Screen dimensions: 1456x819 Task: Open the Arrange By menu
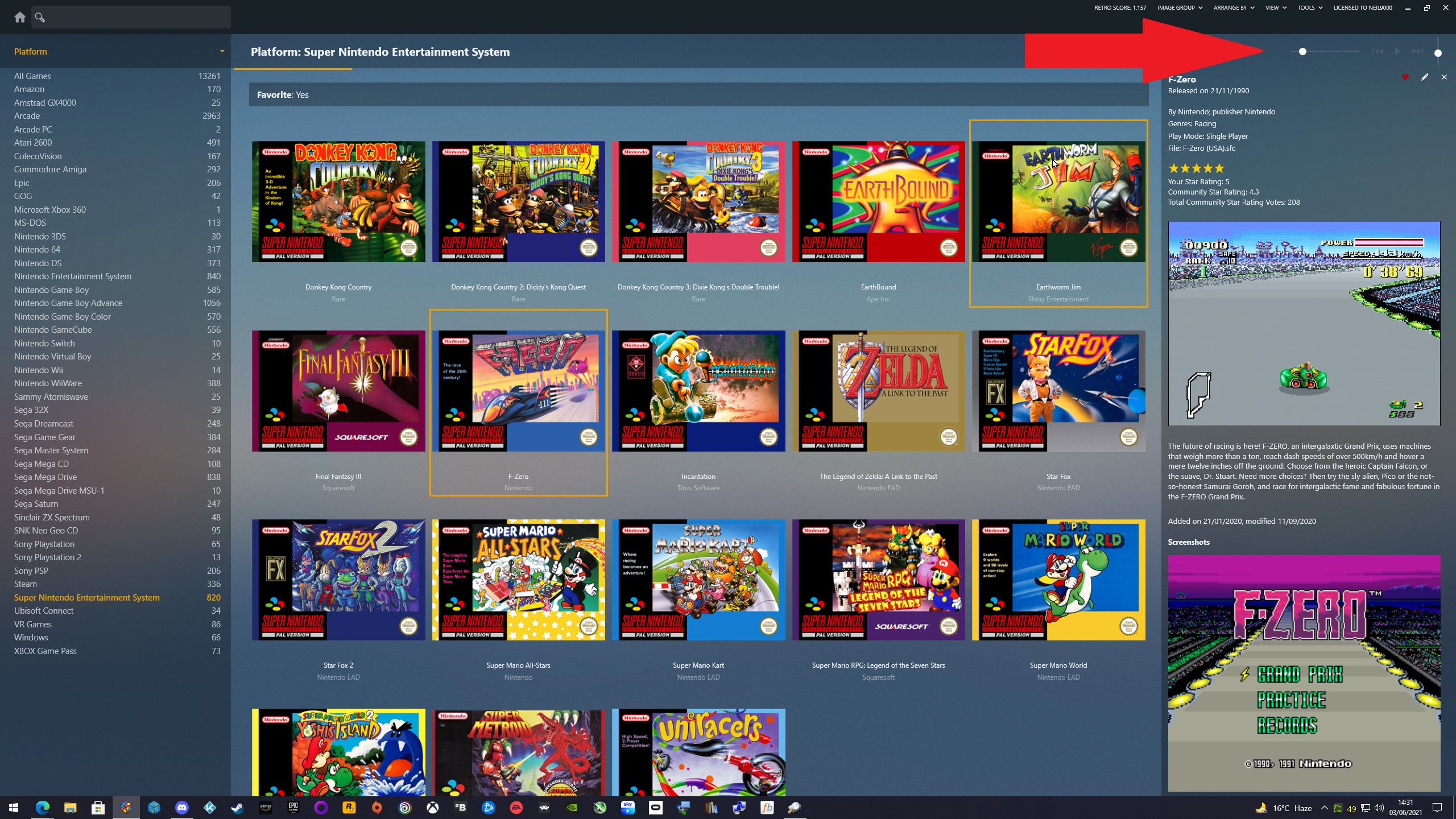coord(1234,8)
